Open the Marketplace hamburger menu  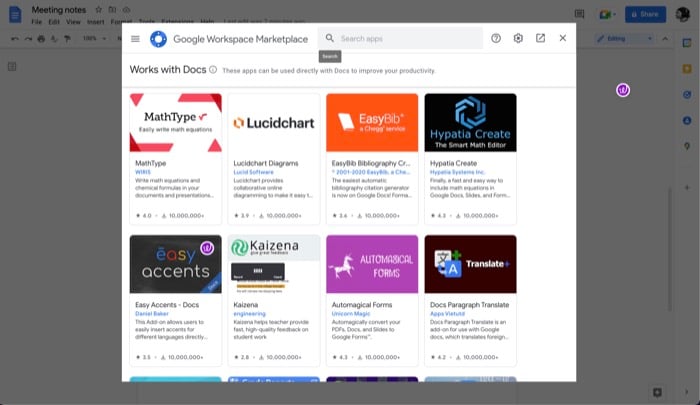tap(135, 39)
